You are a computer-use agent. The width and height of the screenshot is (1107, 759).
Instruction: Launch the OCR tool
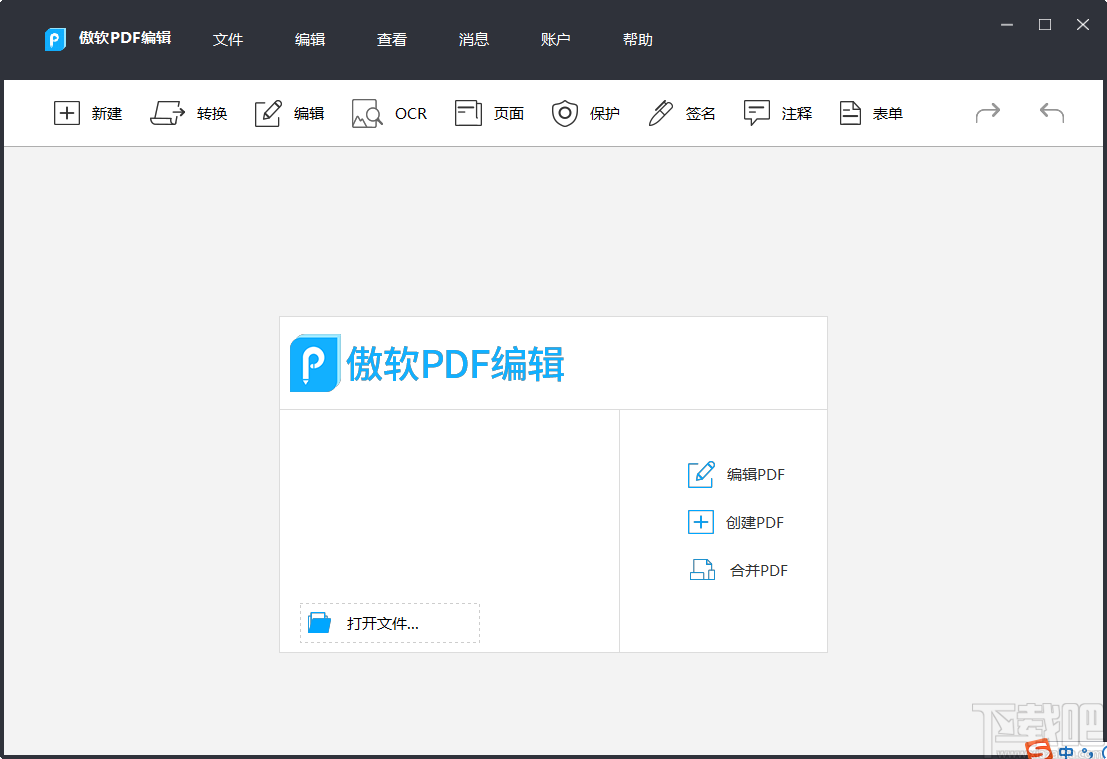389,113
